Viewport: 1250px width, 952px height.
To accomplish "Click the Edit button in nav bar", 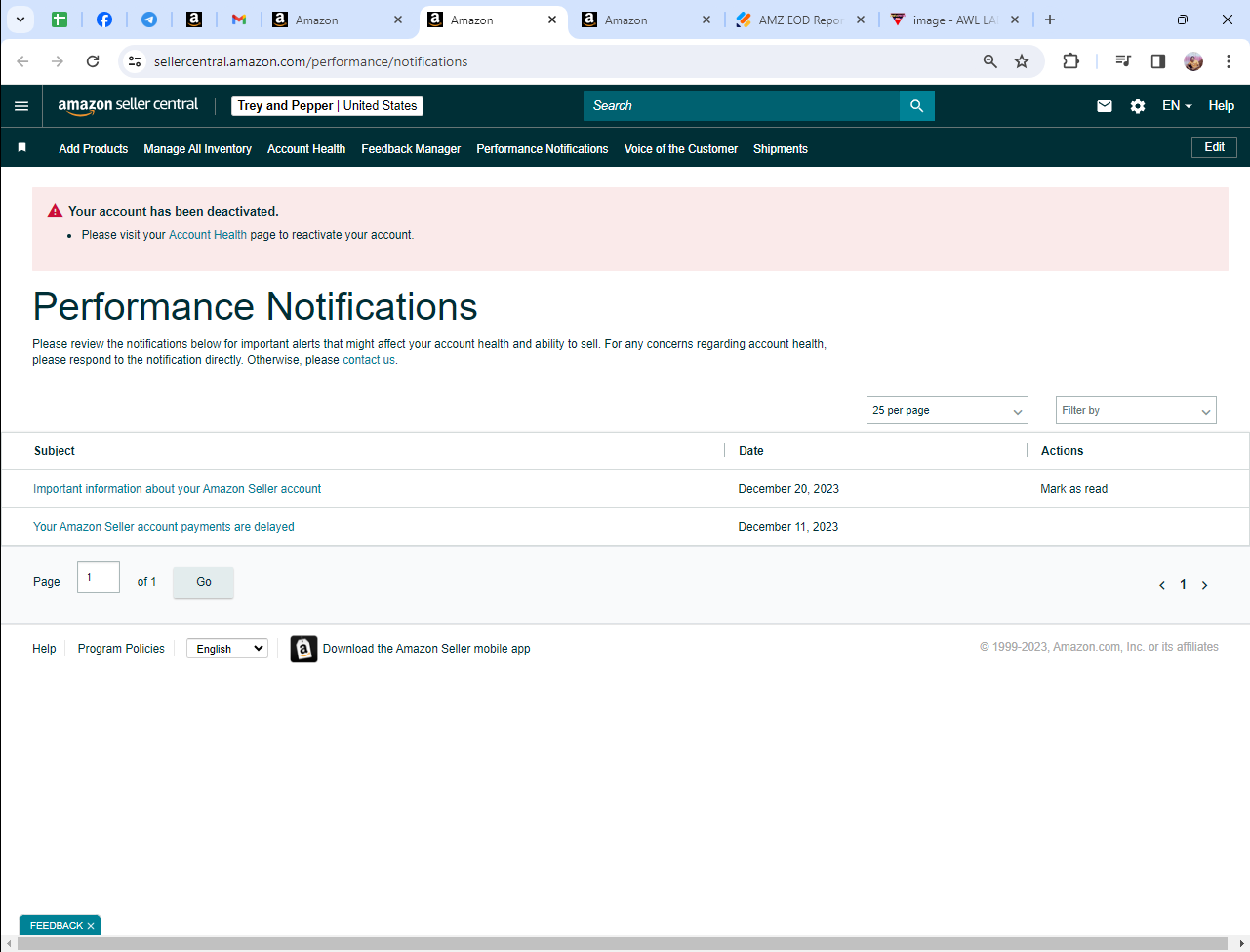I will (1215, 147).
